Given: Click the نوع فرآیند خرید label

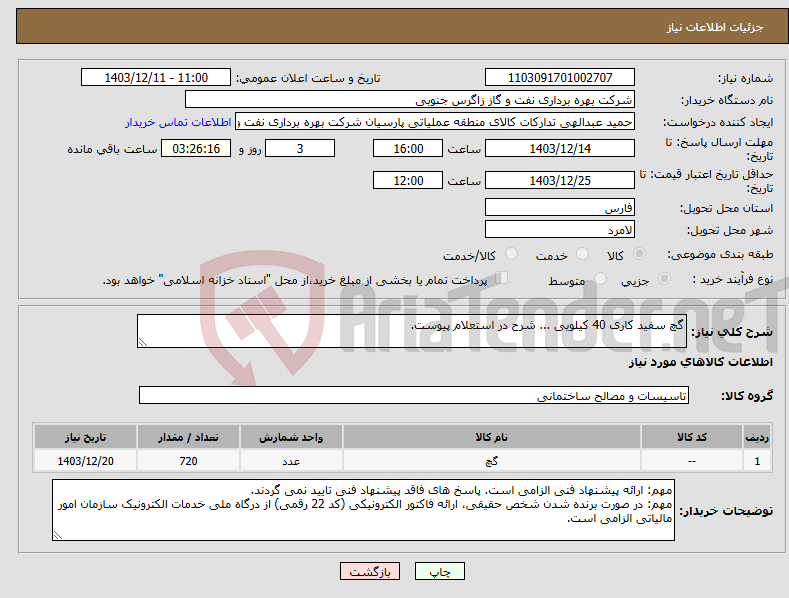Looking at the screenshot, I should [733, 279].
